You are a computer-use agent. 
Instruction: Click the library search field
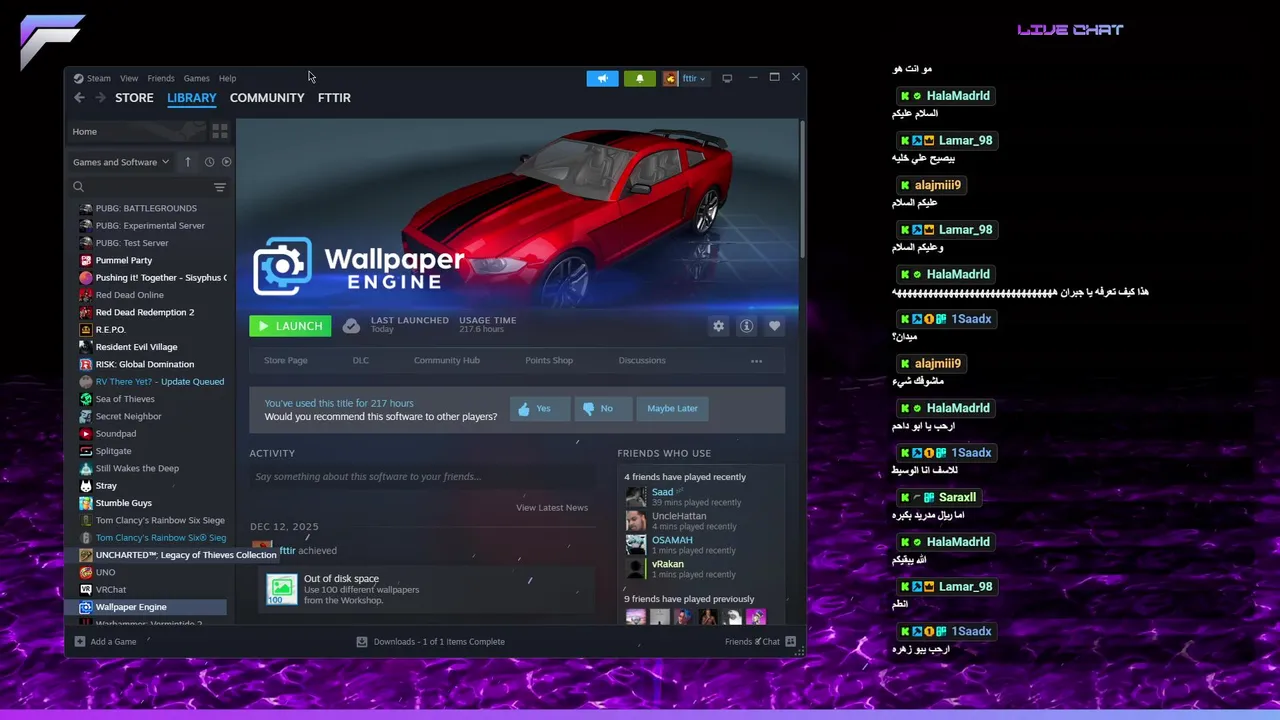pyautogui.click(x=140, y=187)
